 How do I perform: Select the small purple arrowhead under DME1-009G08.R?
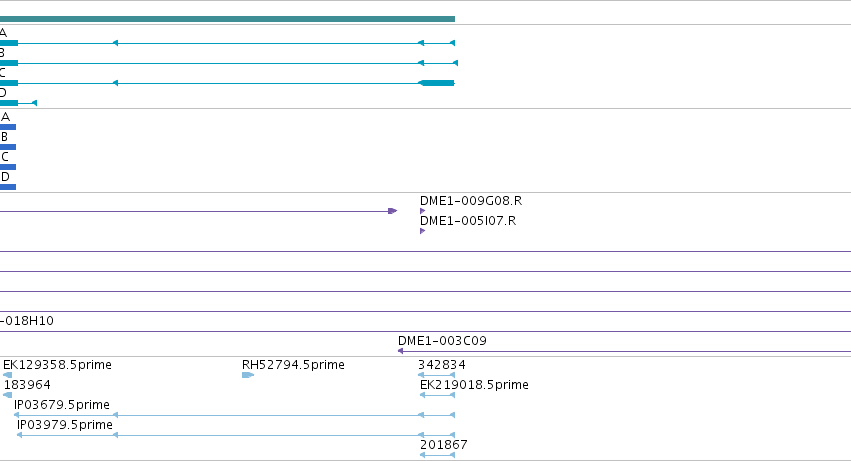[x=423, y=211]
